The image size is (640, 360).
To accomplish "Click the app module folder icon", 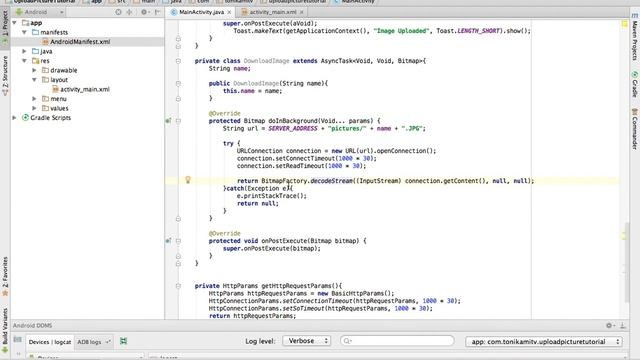I will (x=26, y=23).
